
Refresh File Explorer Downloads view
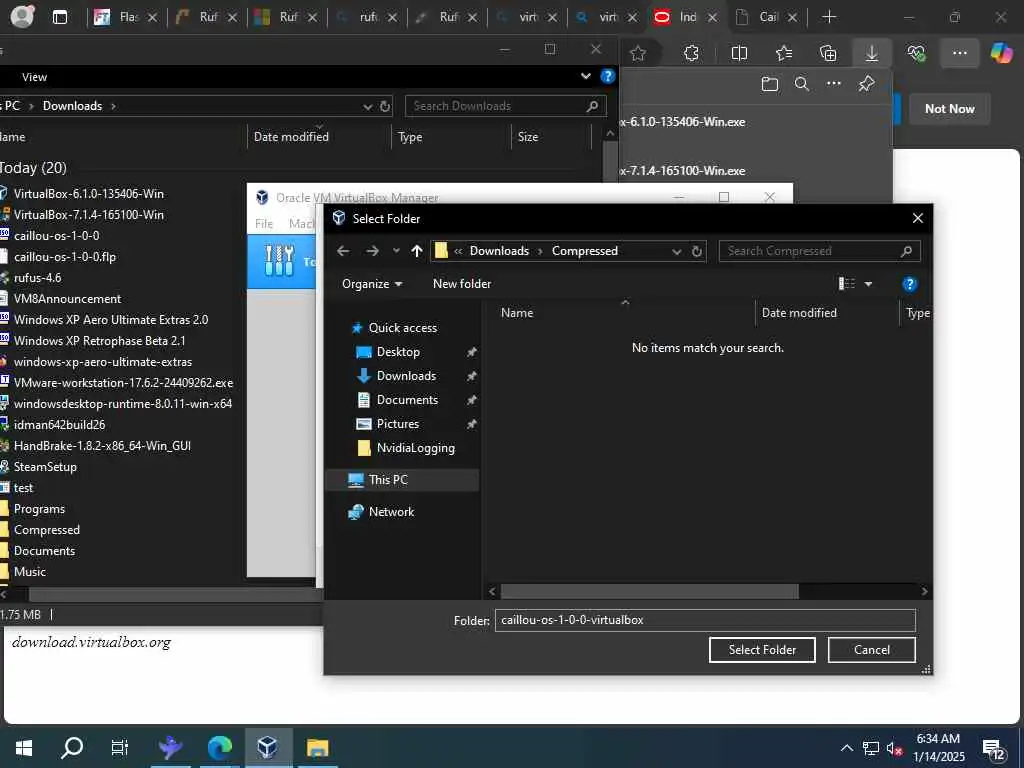point(385,106)
